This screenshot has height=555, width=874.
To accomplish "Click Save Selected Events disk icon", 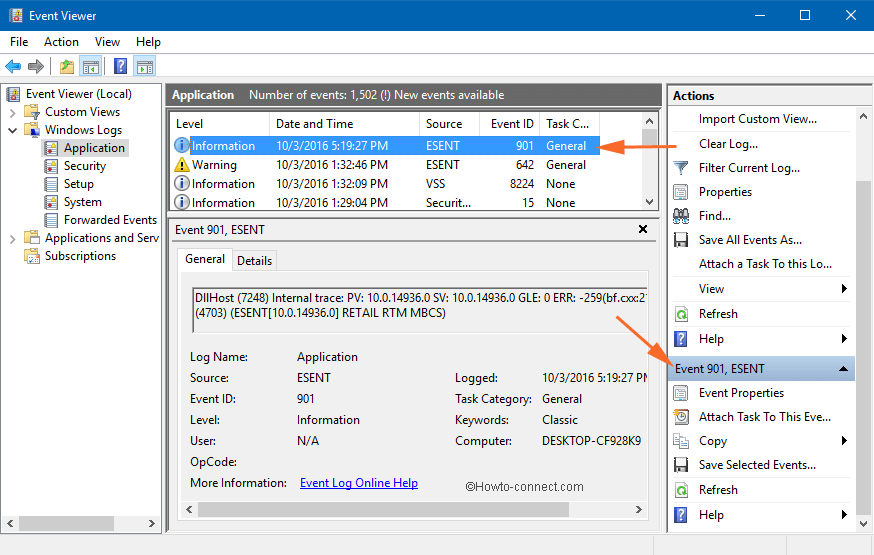I will (x=681, y=465).
